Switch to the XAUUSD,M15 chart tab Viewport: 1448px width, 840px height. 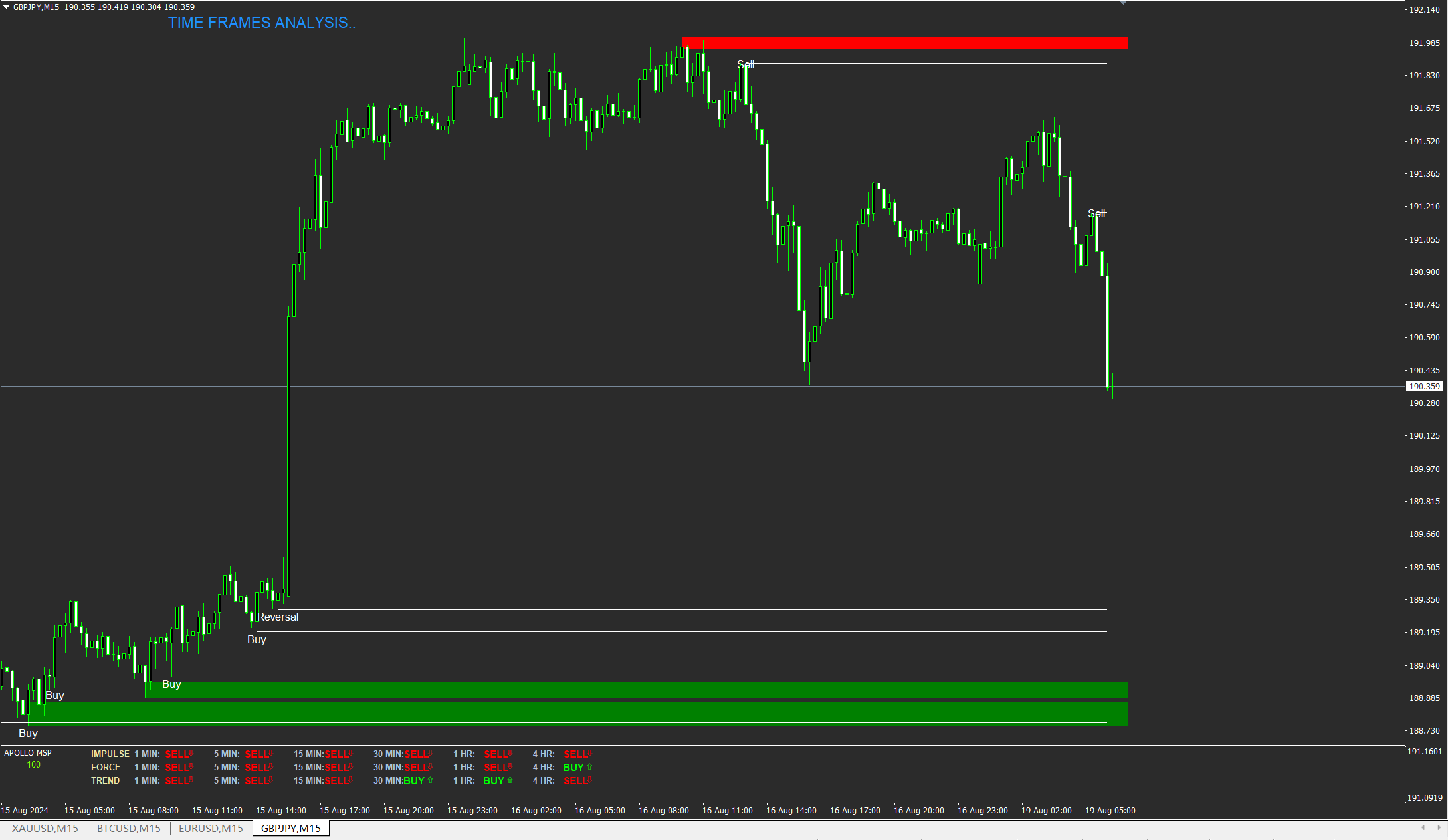[45, 828]
